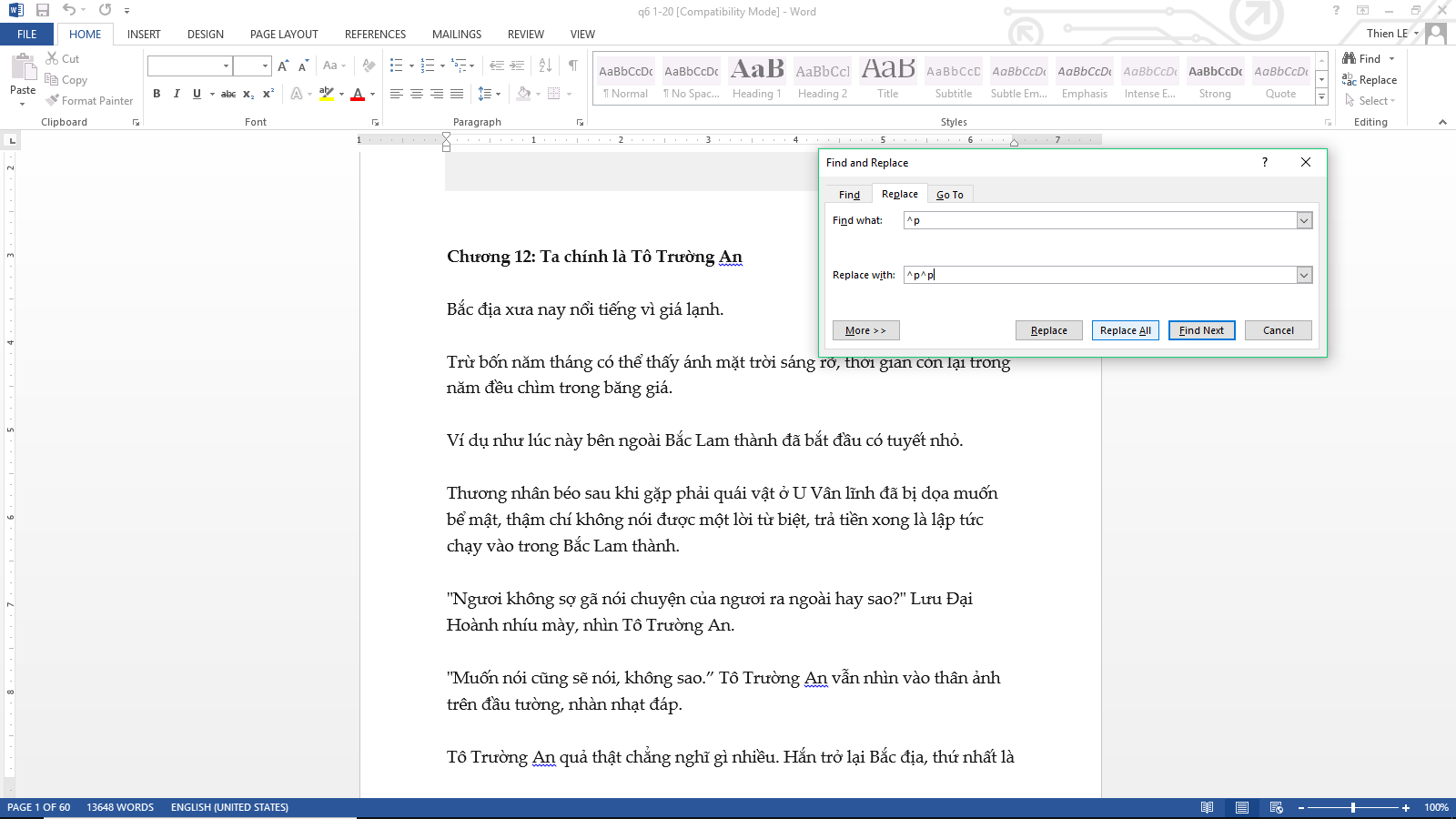The width and height of the screenshot is (1456, 819).
Task: Open the Replace with dropdown arrow
Action: coord(1304,275)
